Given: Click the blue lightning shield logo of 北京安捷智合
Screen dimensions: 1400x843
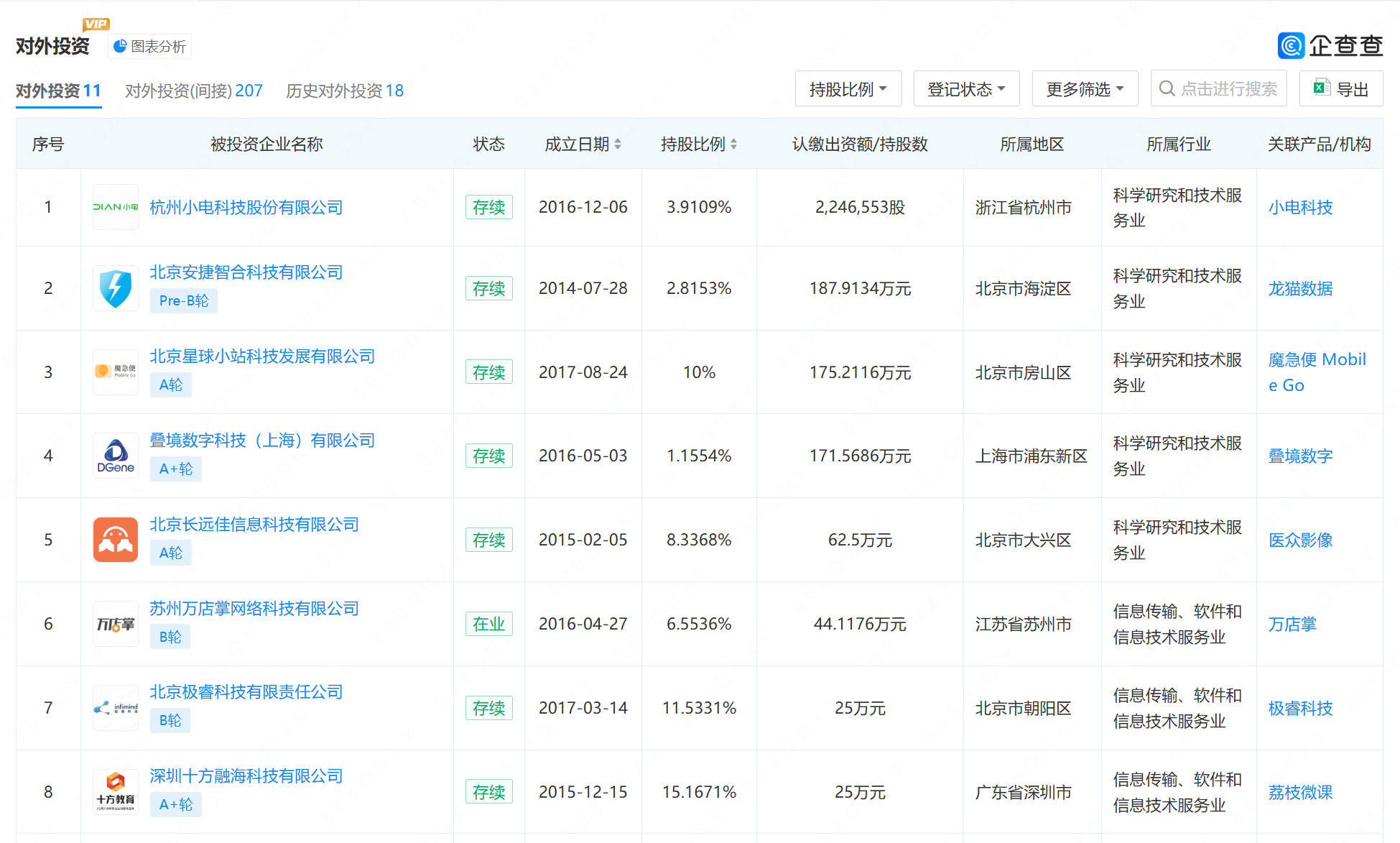Looking at the screenshot, I should click(115, 288).
